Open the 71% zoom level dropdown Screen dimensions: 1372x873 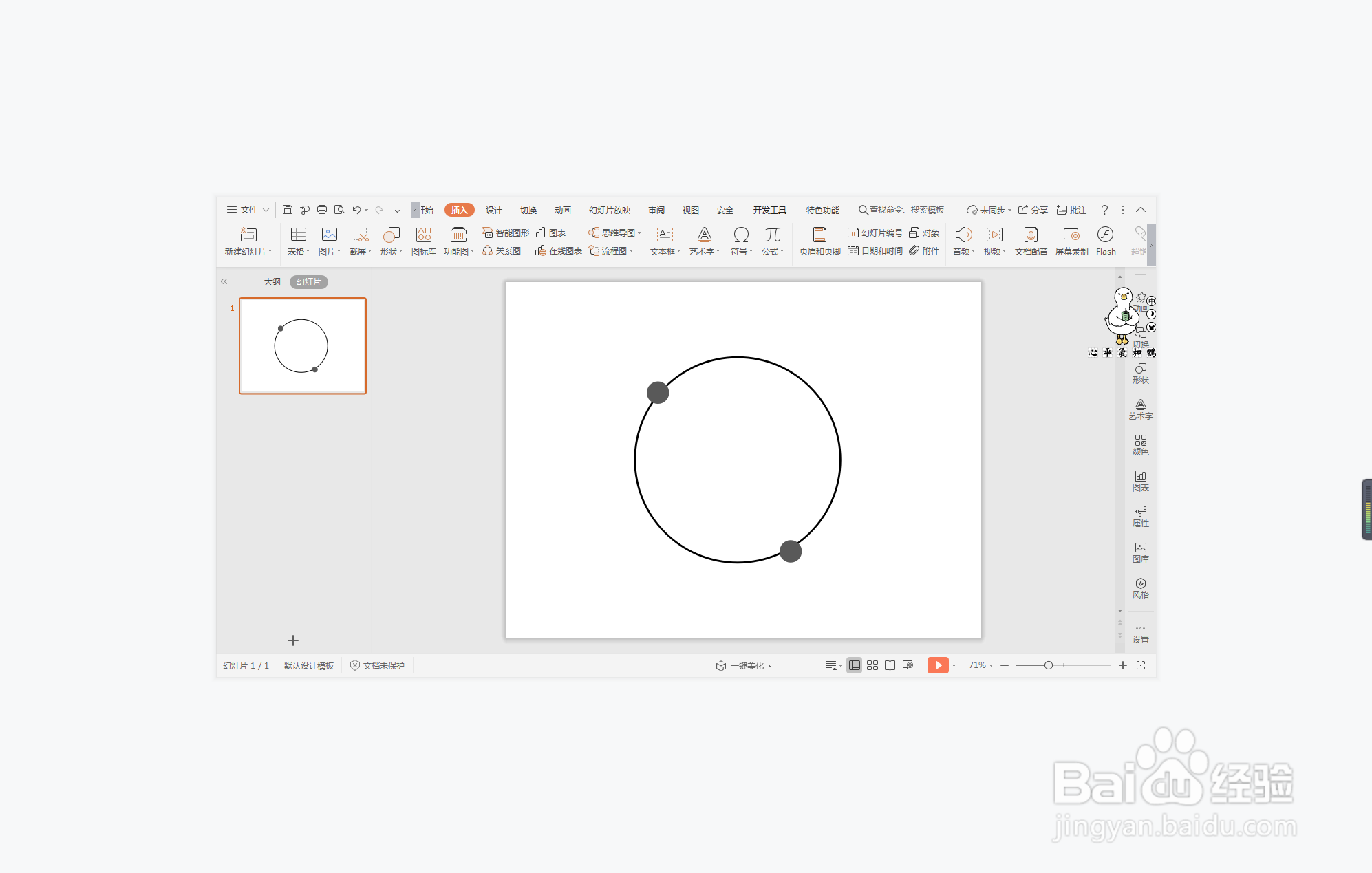coord(980,665)
